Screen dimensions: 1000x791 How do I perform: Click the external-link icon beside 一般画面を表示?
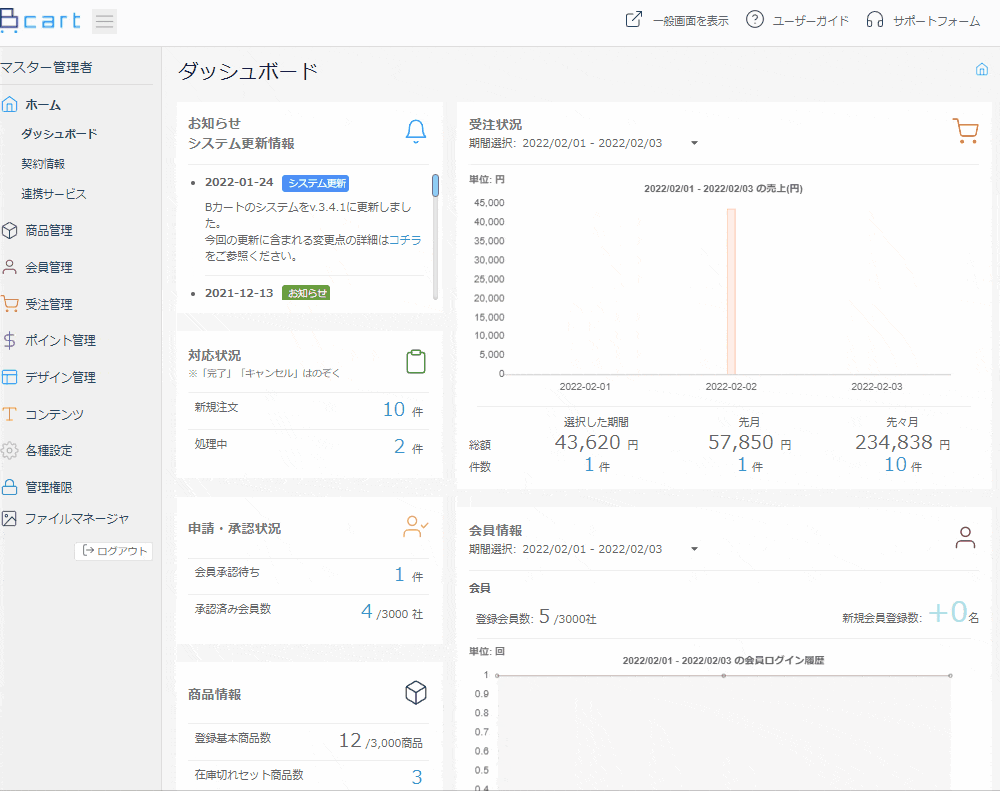633,20
